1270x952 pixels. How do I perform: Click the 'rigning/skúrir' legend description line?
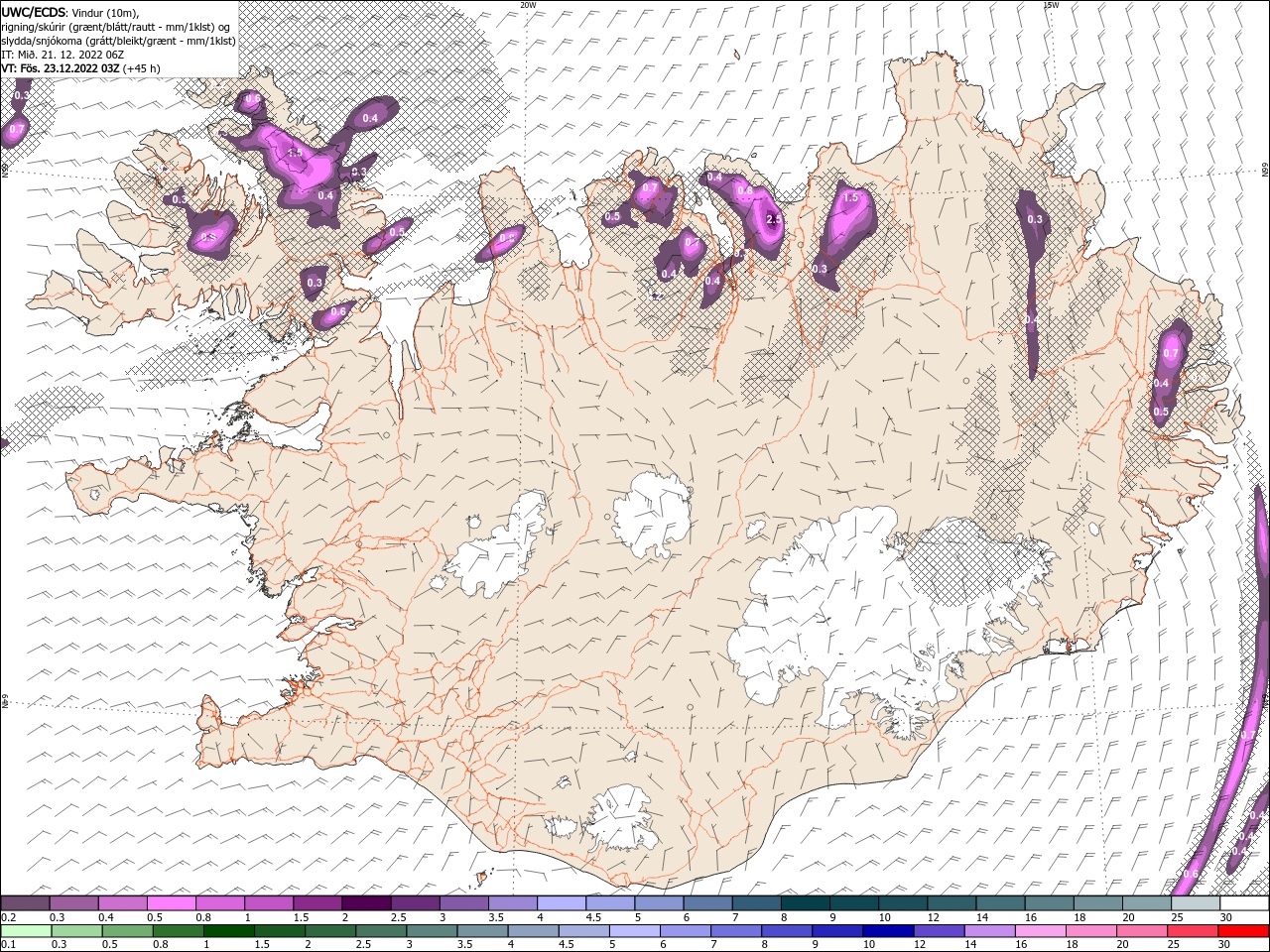[x=117, y=27]
